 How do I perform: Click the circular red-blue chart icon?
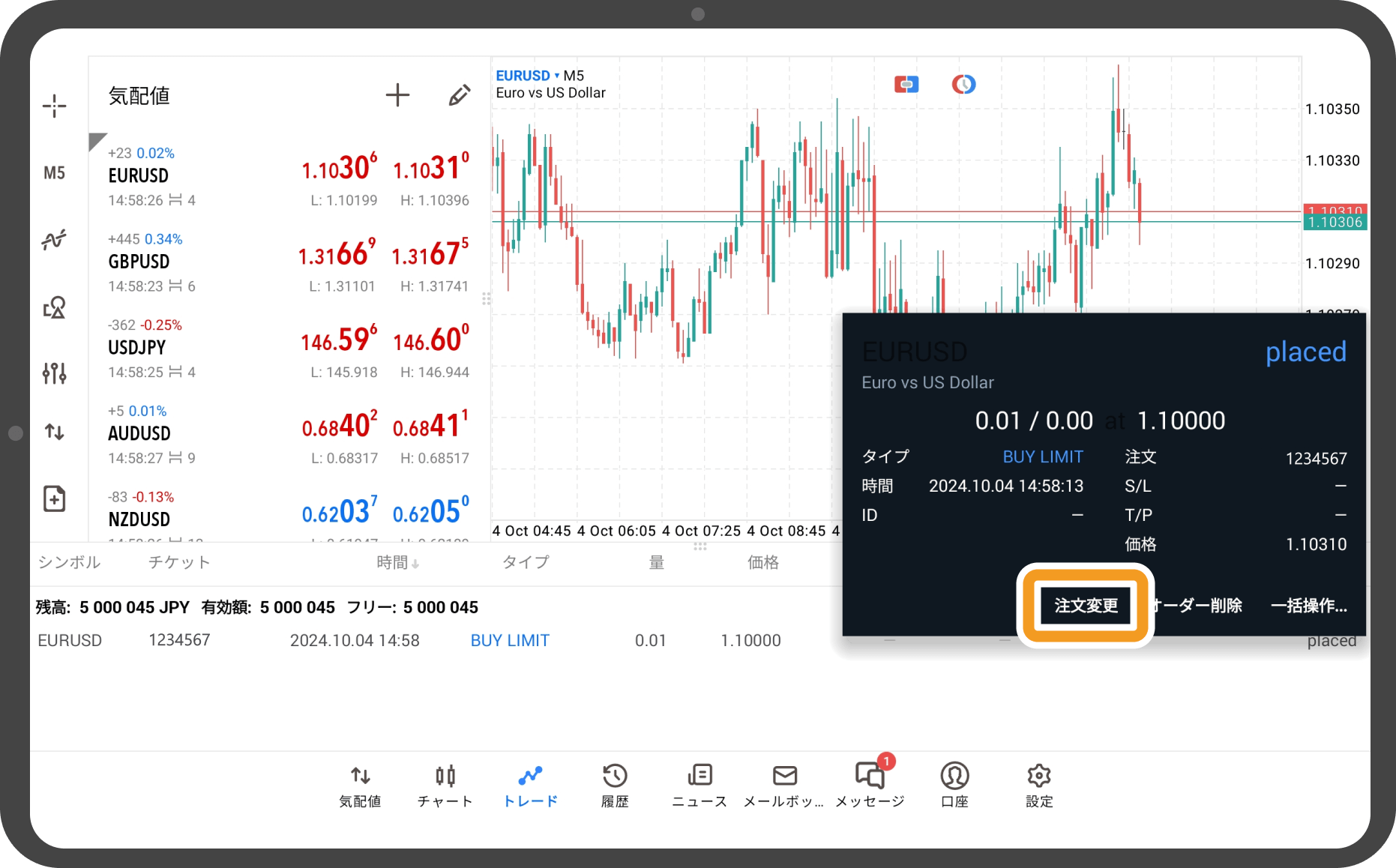(x=964, y=84)
